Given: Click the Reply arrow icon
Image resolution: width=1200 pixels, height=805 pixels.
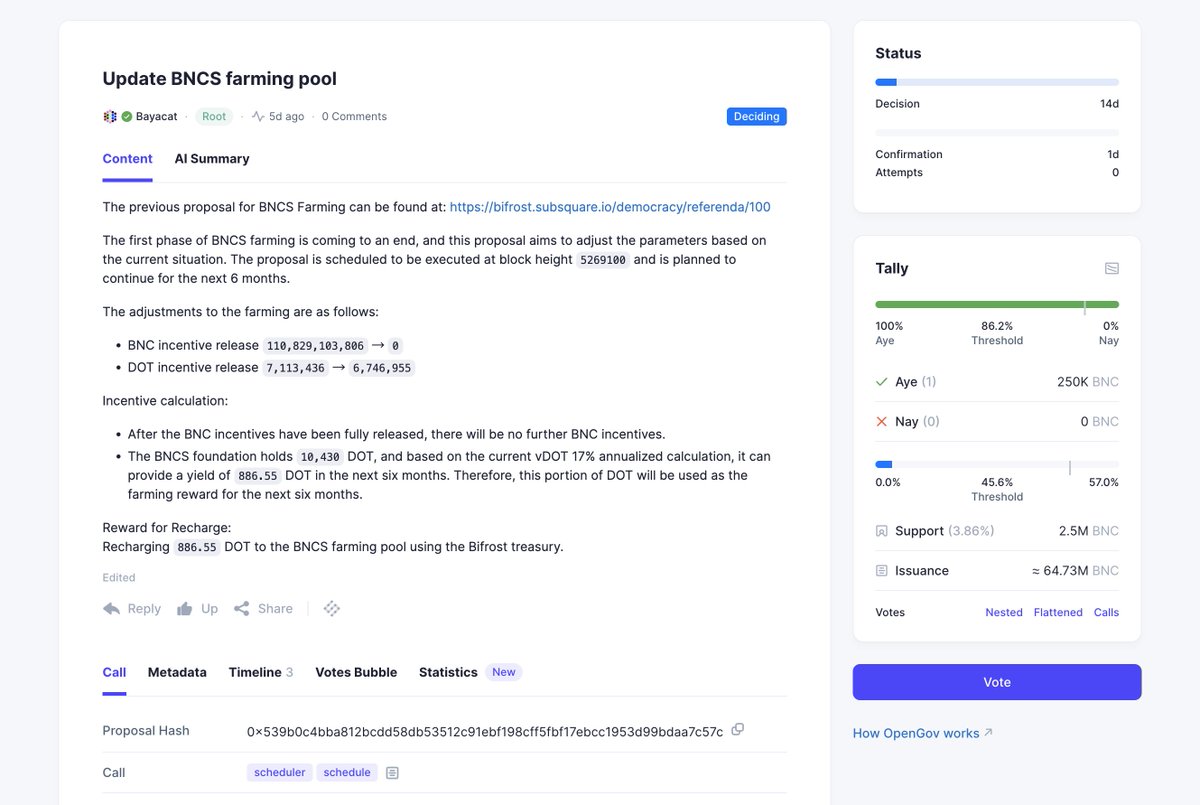Looking at the screenshot, I should [x=112, y=608].
